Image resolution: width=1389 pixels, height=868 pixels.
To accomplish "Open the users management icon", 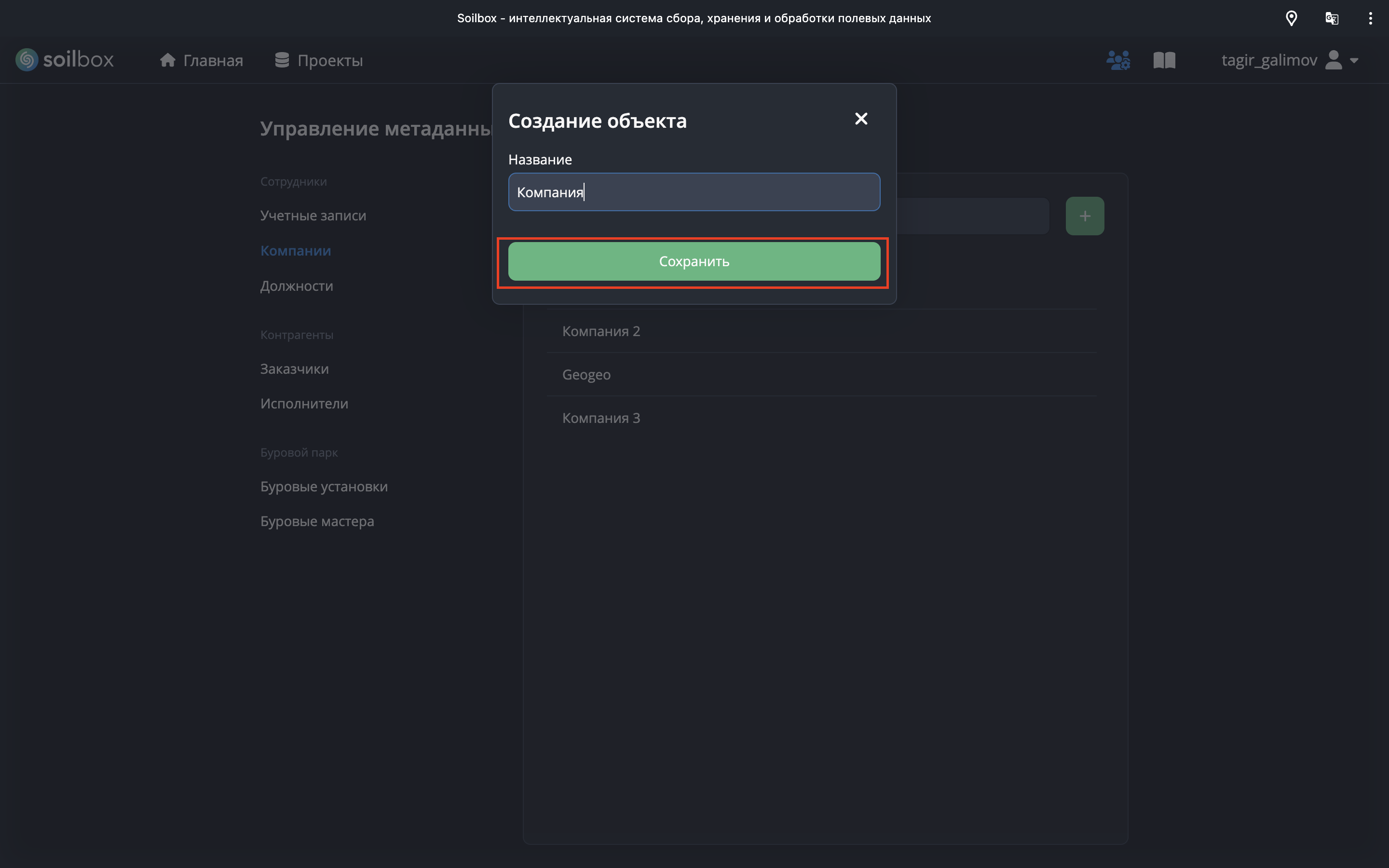I will click(1117, 60).
